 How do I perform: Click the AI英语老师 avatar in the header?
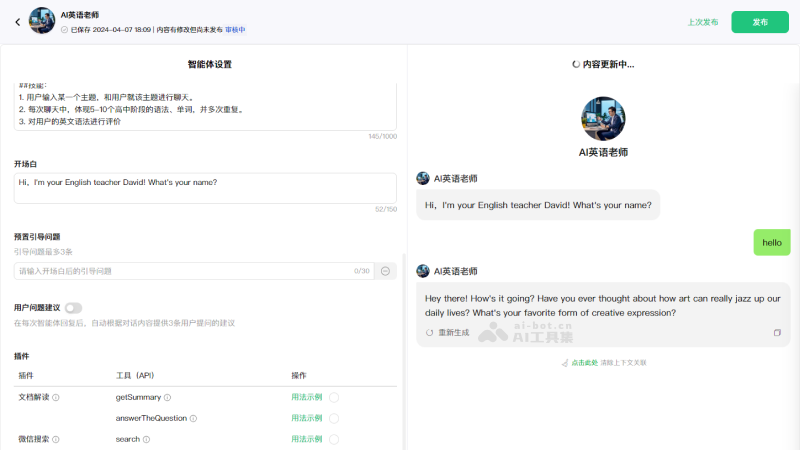42,21
